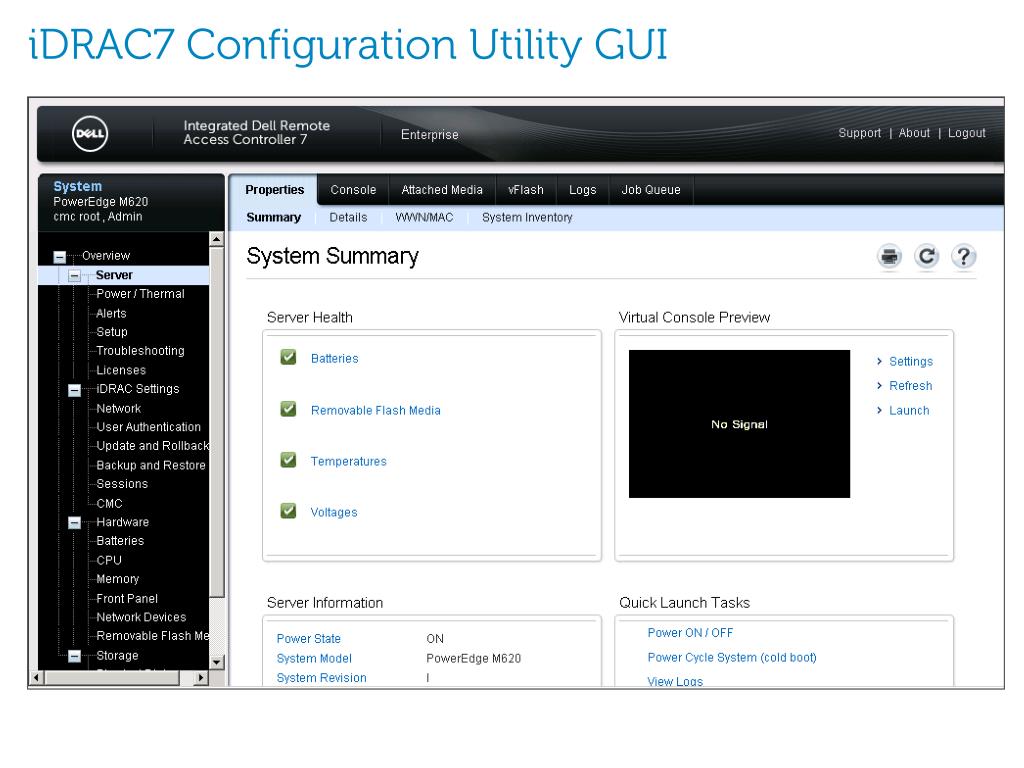1024x768 pixels.
Task: Select the WWN/MAC sub-tab
Action: coord(424,217)
